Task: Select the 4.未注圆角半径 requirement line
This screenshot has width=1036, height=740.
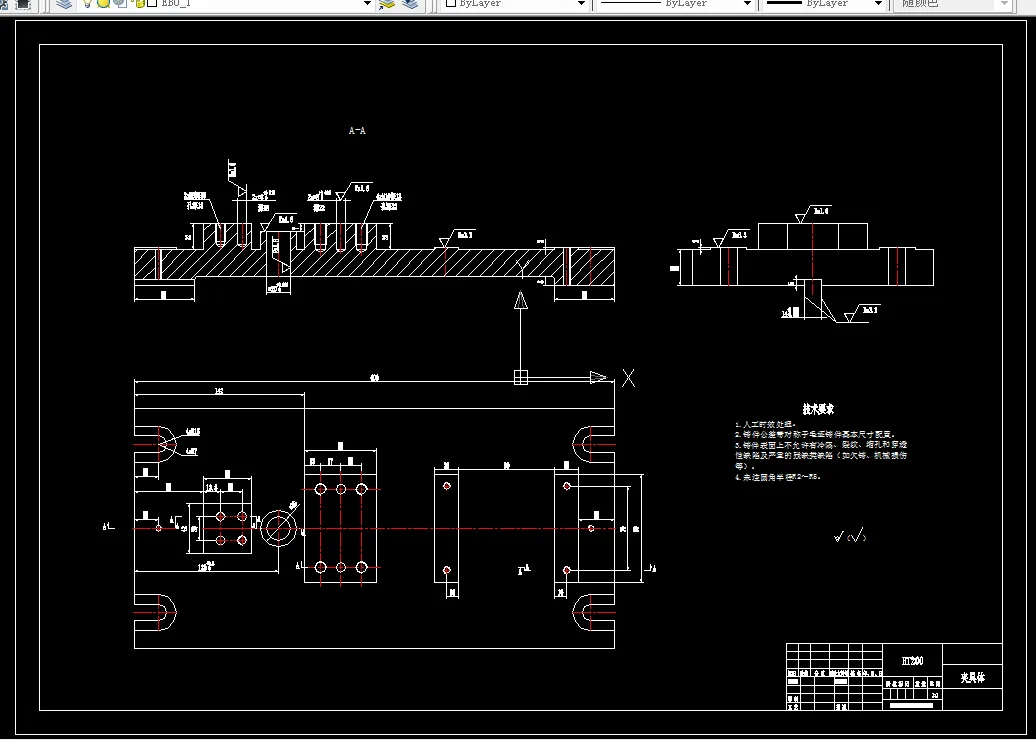Action: 778,477
